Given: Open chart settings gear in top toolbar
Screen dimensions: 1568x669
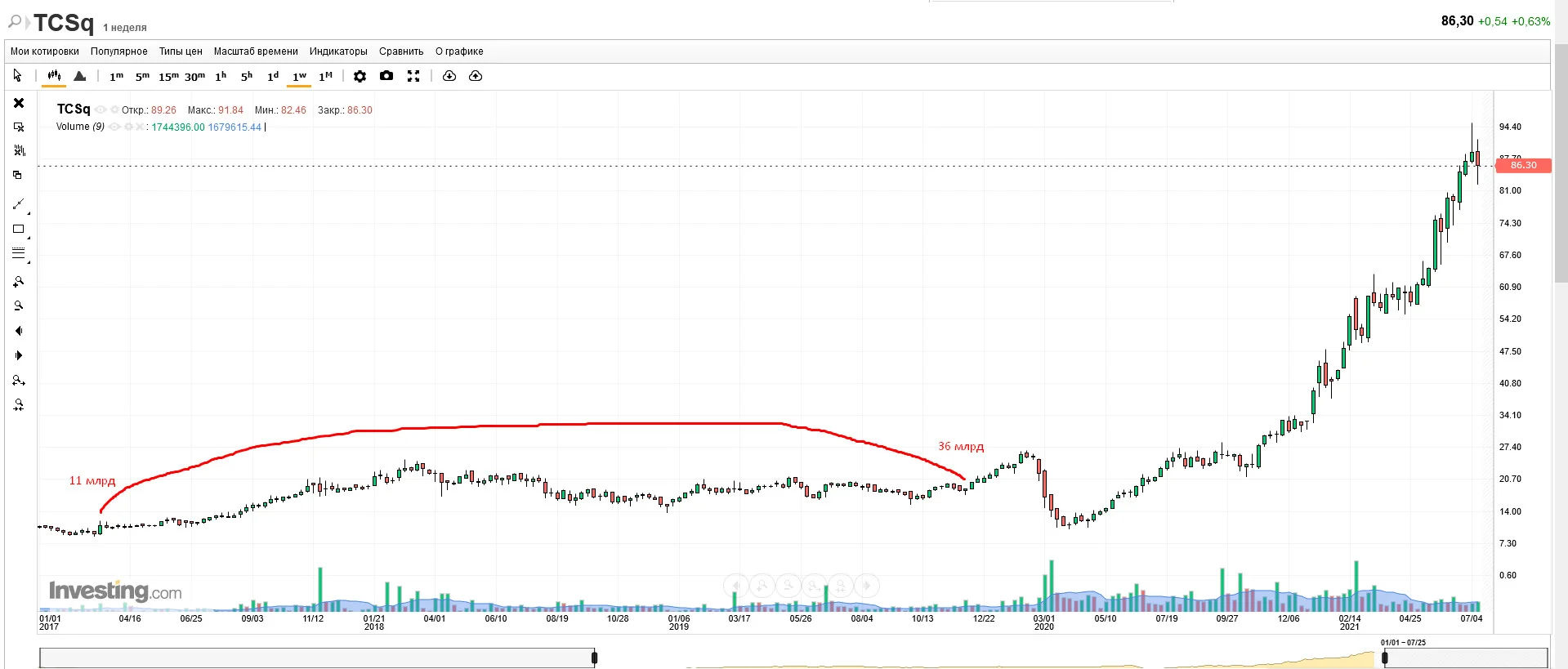Looking at the screenshot, I should 360,76.
